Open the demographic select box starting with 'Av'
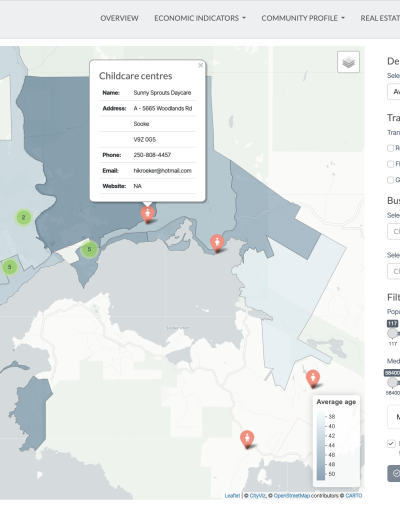 click(394, 92)
